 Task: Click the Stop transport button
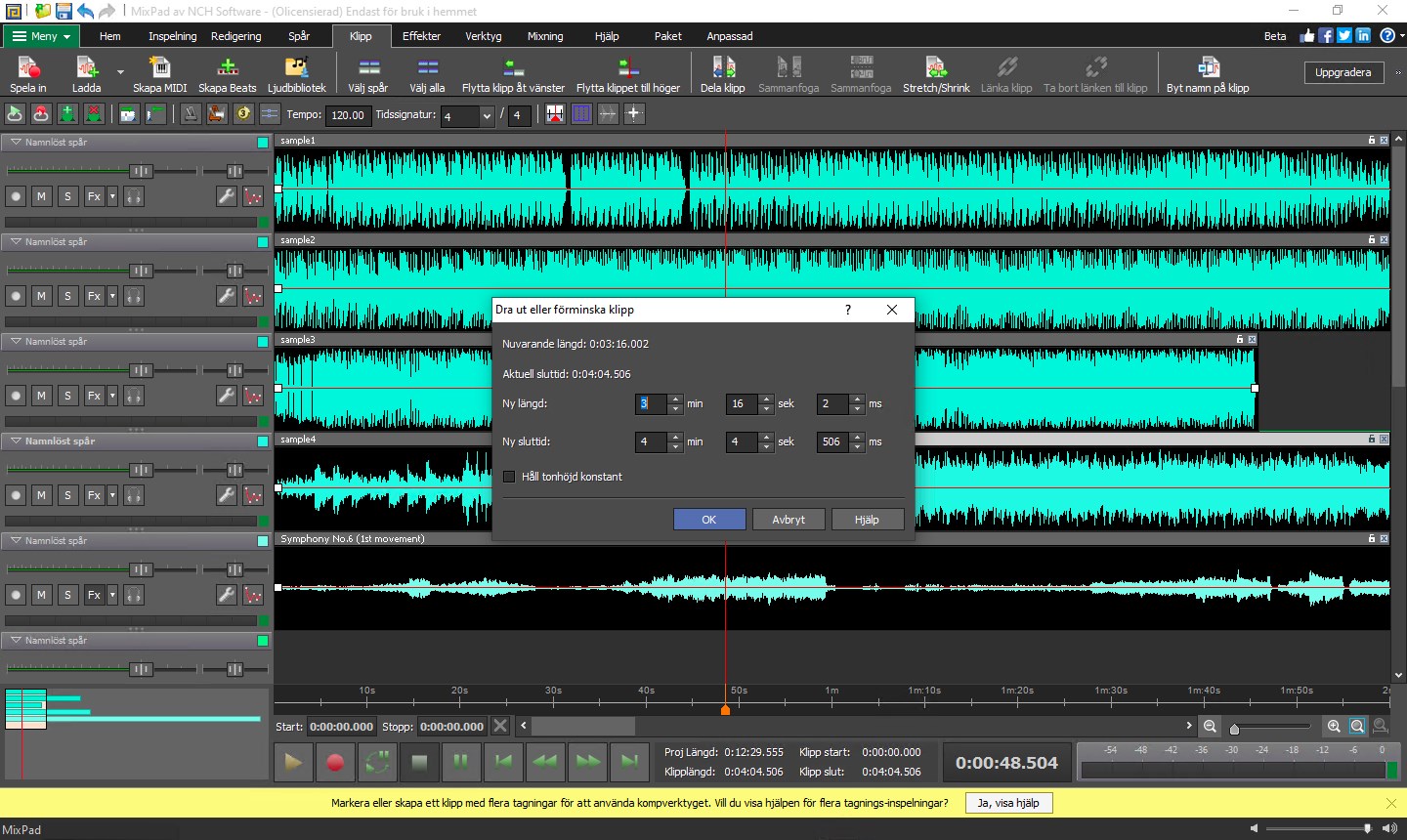tap(419, 762)
